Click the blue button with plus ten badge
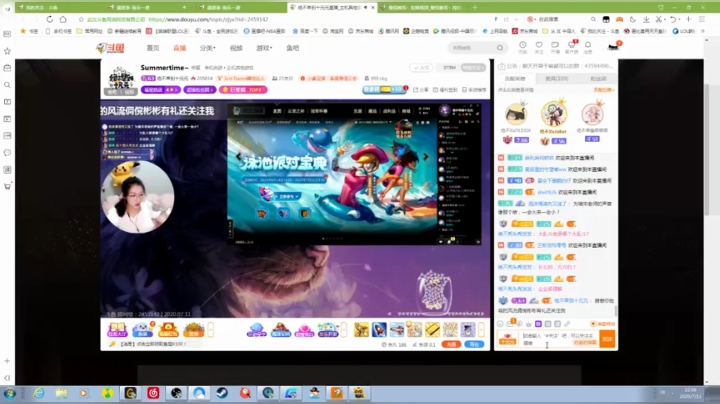This screenshot has height=404, width=720. tap(384, 90)
